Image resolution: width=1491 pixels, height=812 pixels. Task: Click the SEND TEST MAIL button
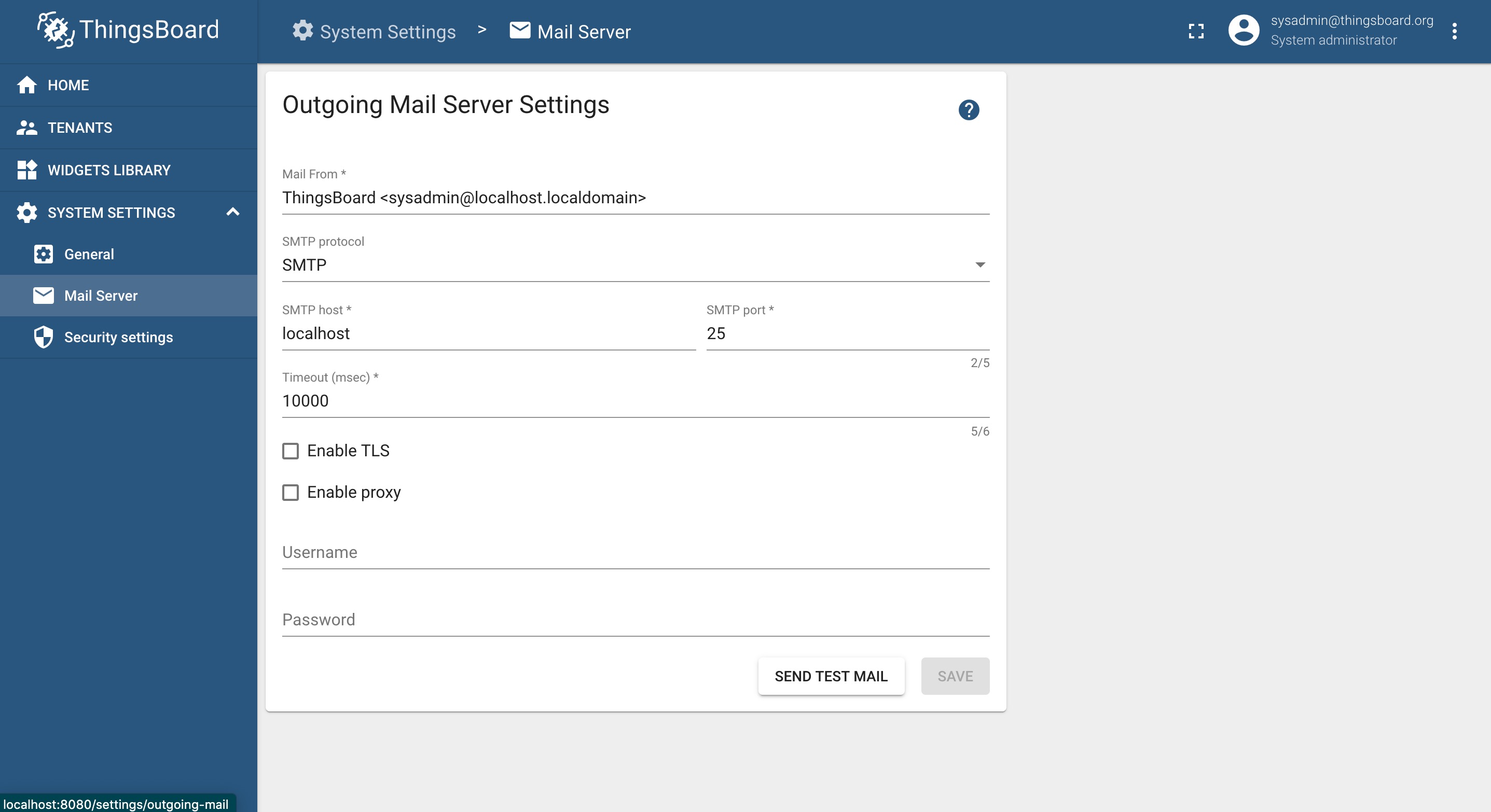click(x=831, y=676)
